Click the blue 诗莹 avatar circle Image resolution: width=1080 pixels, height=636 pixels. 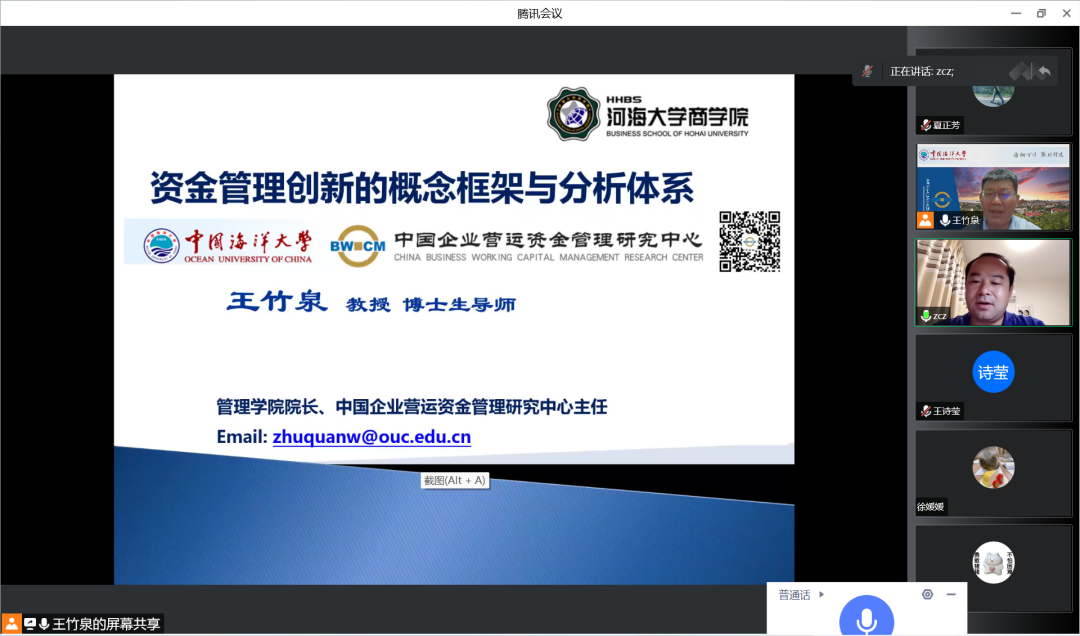pyautogui.click(x=993, y=372)
